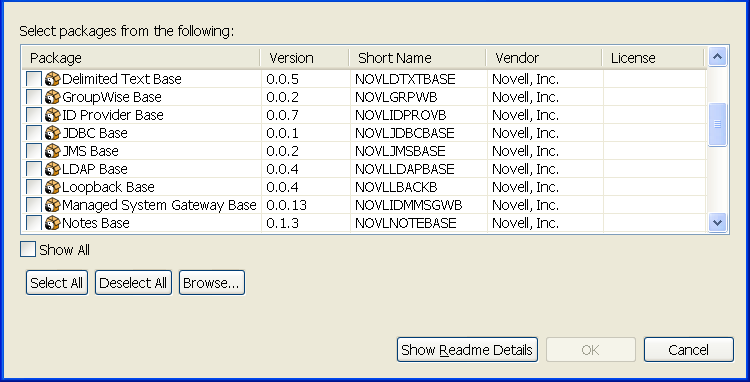The width and height of the screenshot is (750, 382).
Task: Select the Managed System Gateway Base name
Action: pyautogui.click(x=159, y=205)
